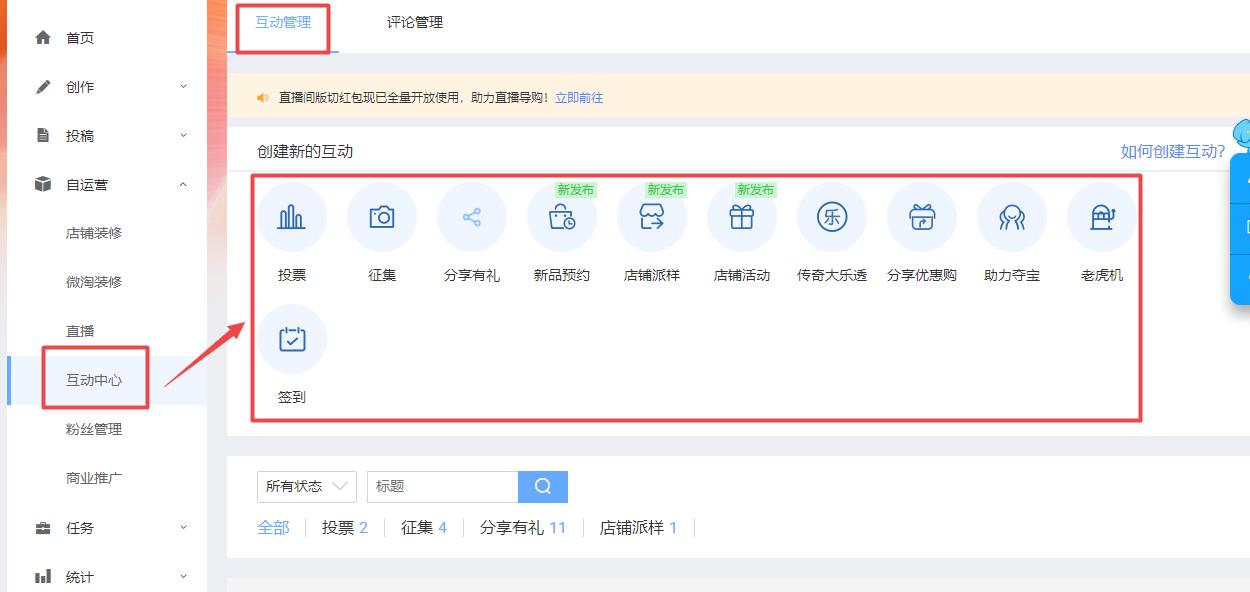Open the 老虎机 slot machine interaction

click(1101, 216)
